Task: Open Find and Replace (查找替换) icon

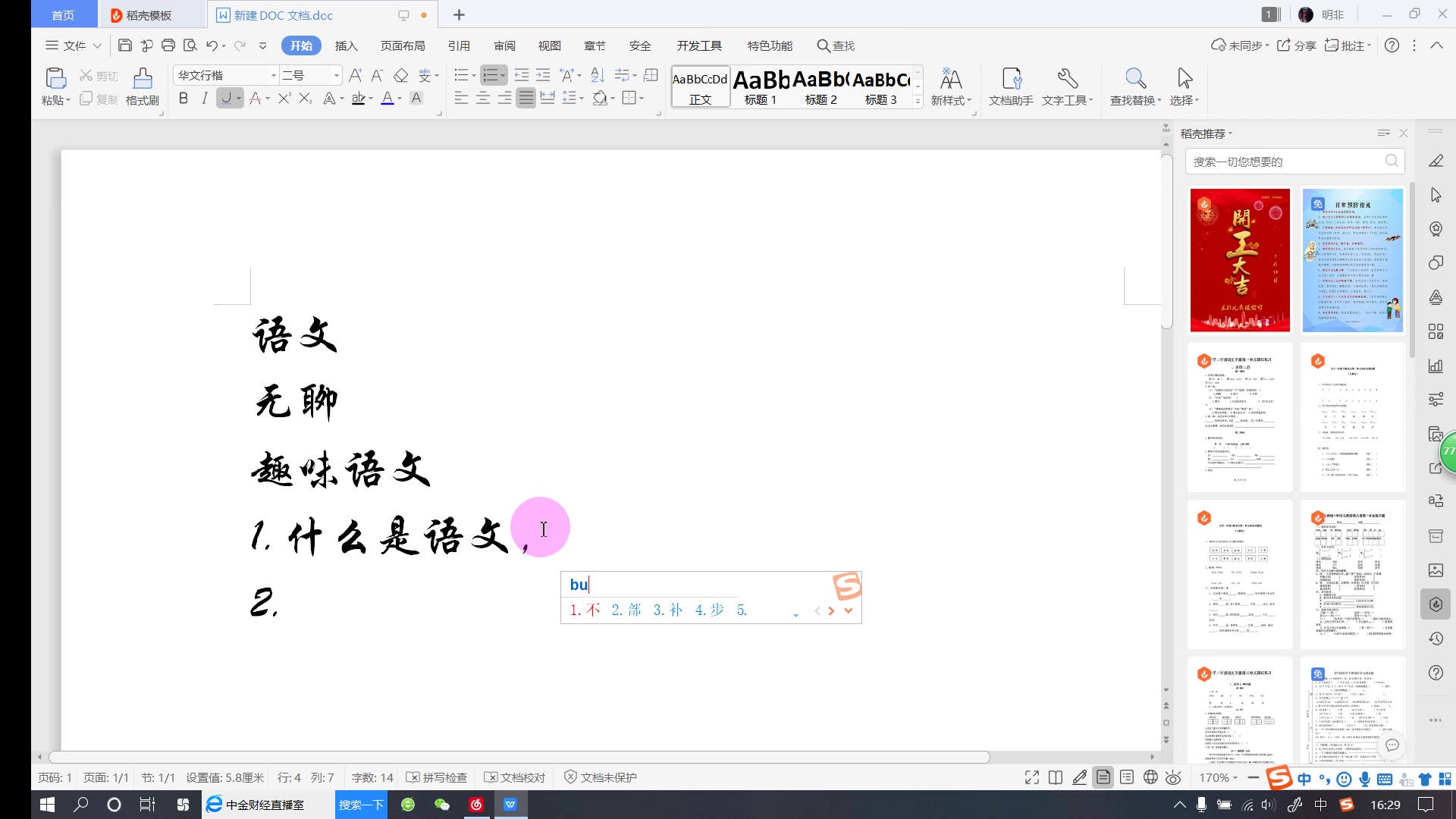Action: point(1135,78)
